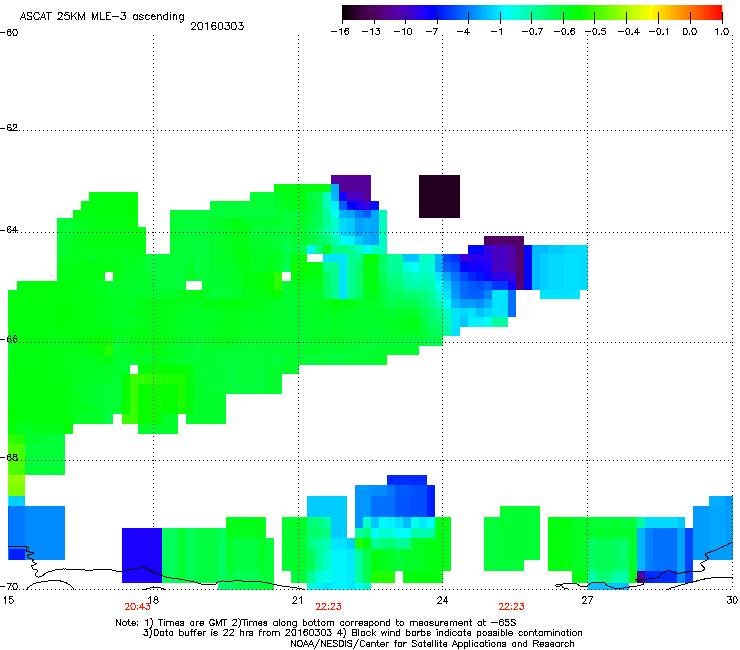Click the 1.0 color scale label
The width and height of the screenshot is (740, 650).
tap(722, 32)
